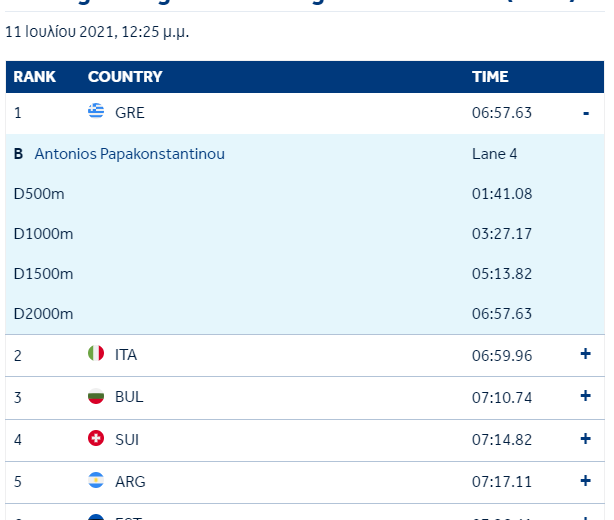Expand the BUL result details

coord(586,396)
